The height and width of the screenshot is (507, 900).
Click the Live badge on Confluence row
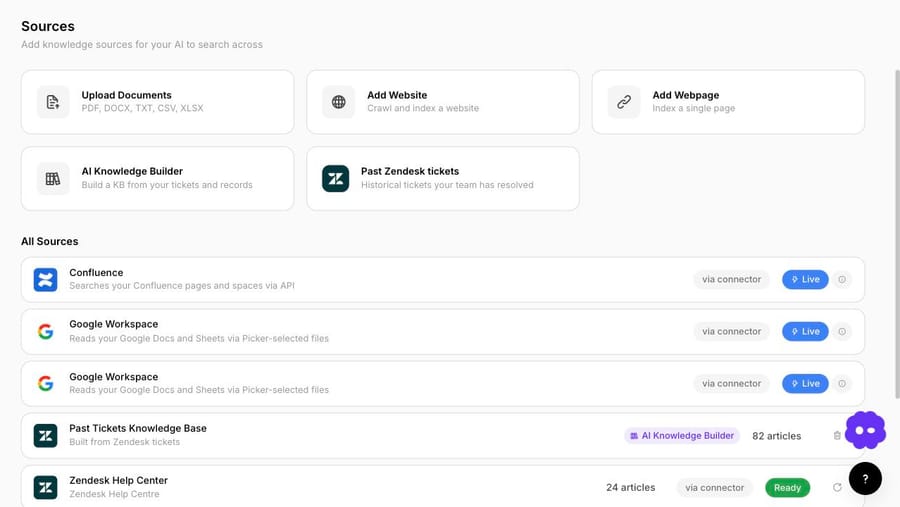coord(805,280)
